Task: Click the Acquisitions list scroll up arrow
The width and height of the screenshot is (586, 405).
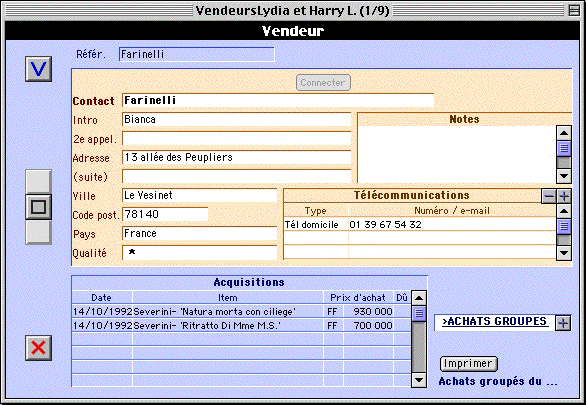Action: click(419, 298)
